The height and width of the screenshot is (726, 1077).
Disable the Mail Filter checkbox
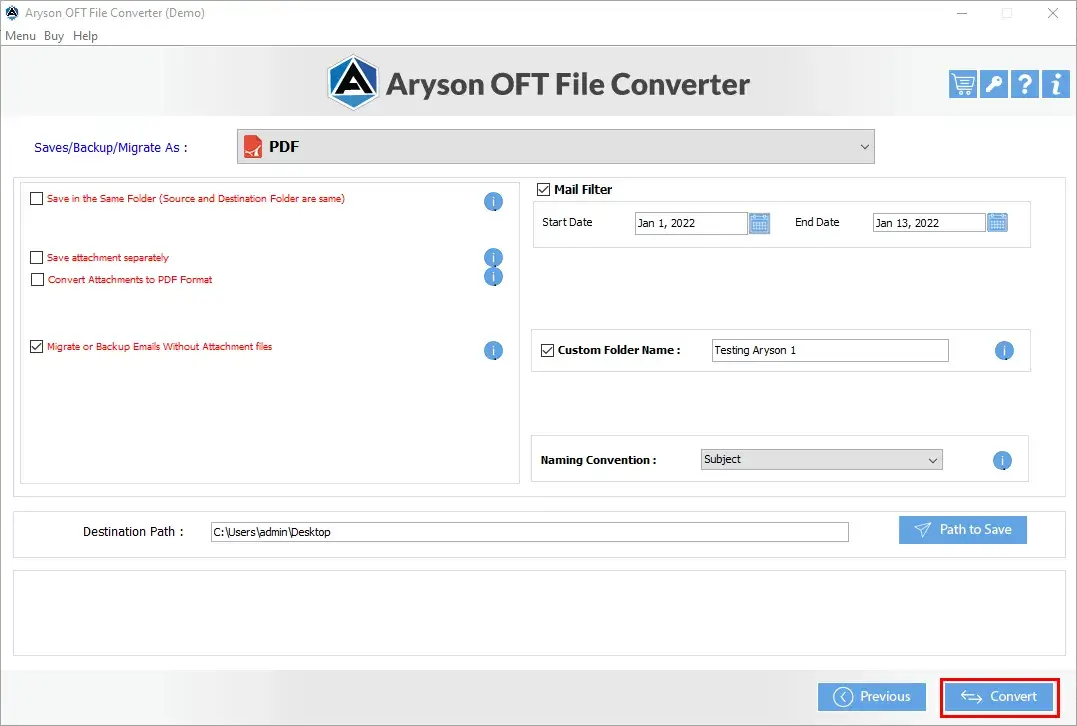(543, 190)
